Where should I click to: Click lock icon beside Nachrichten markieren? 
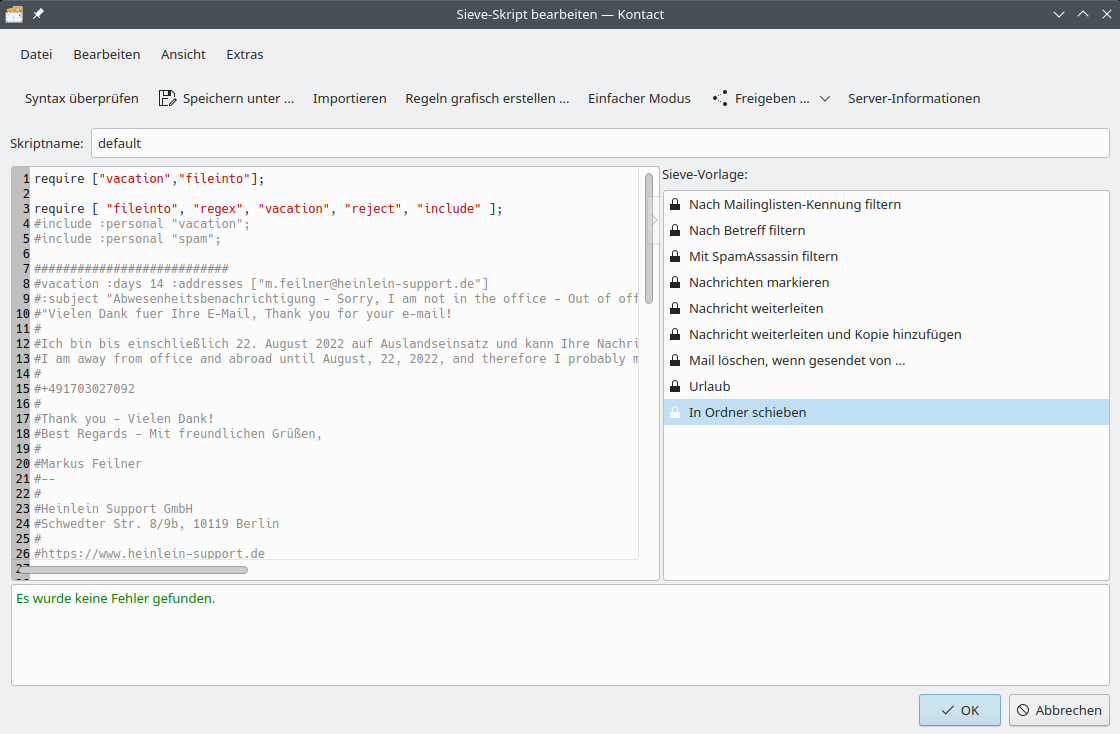(x=675, y=282)
